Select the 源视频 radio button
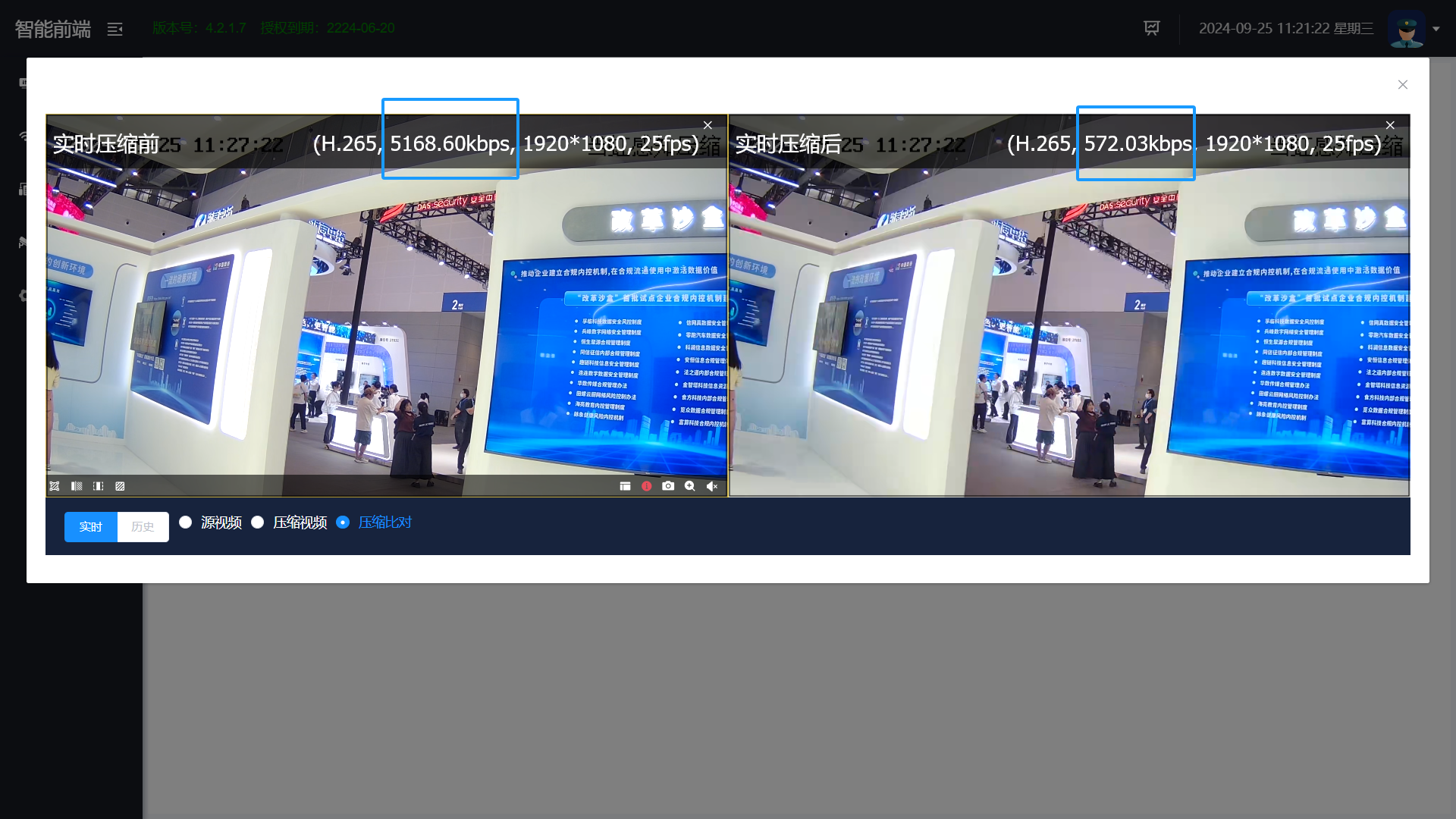Screen dimensions: 1456x819 (186, 522)
